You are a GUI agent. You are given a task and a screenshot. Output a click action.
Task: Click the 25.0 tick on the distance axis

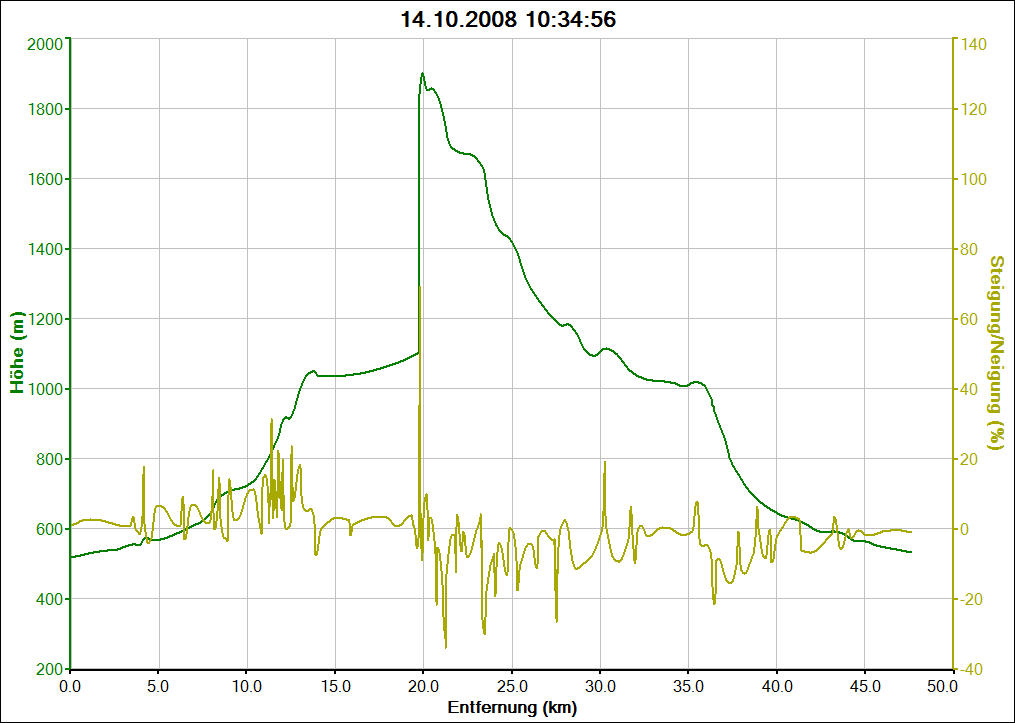click(x=512, y=687)
